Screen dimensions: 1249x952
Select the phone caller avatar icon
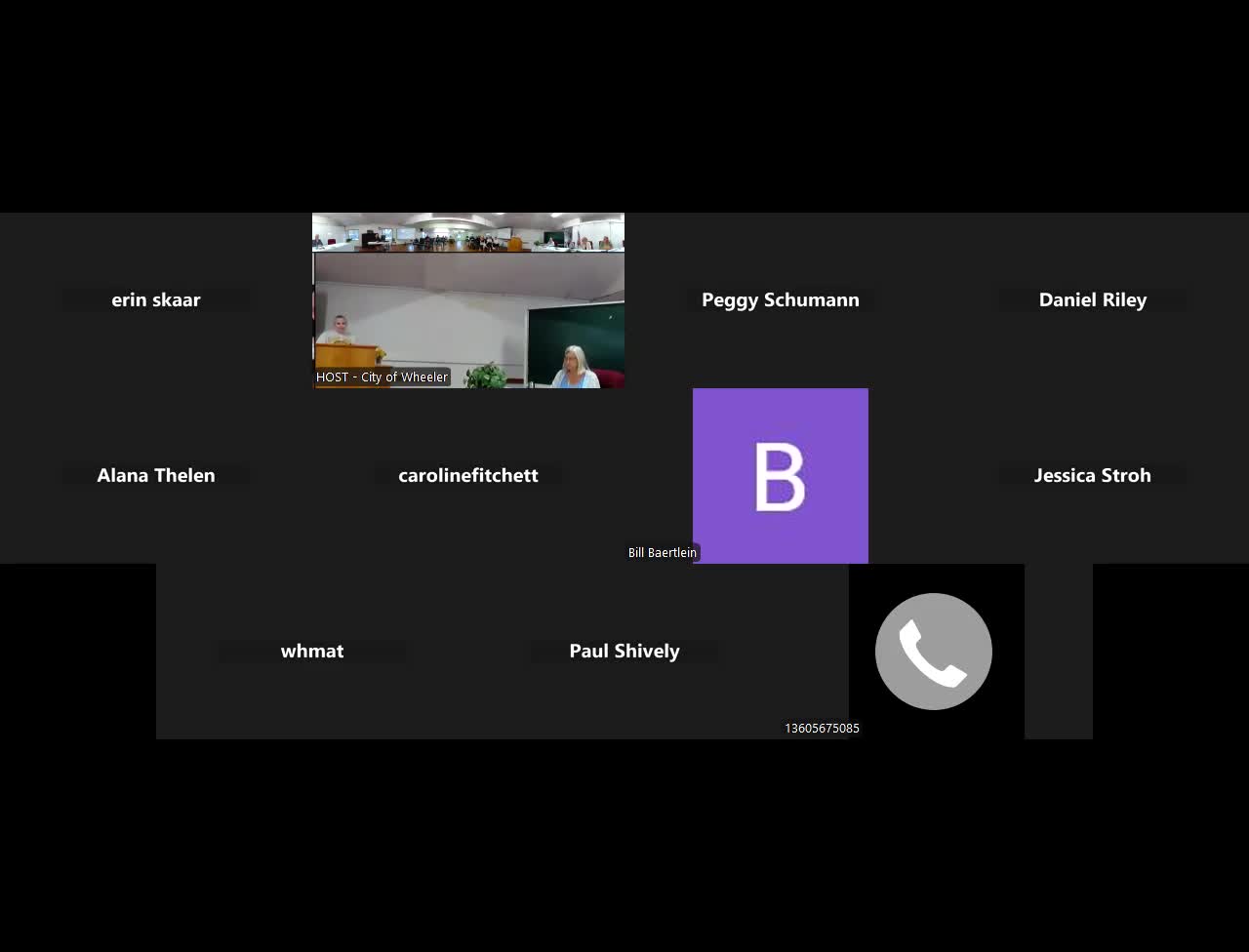(x=934, y=652)
